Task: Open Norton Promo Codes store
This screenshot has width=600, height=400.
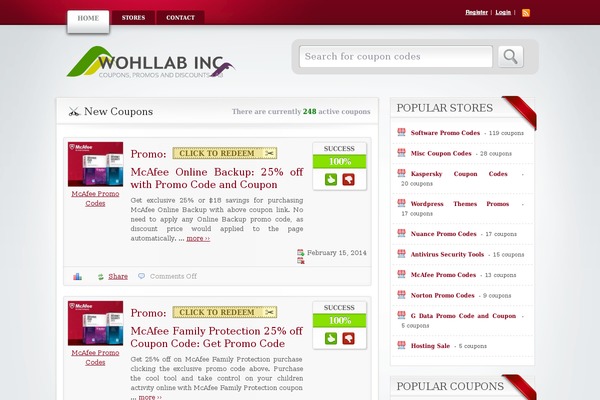Action: pyautogui.click(x=442, y=296)
